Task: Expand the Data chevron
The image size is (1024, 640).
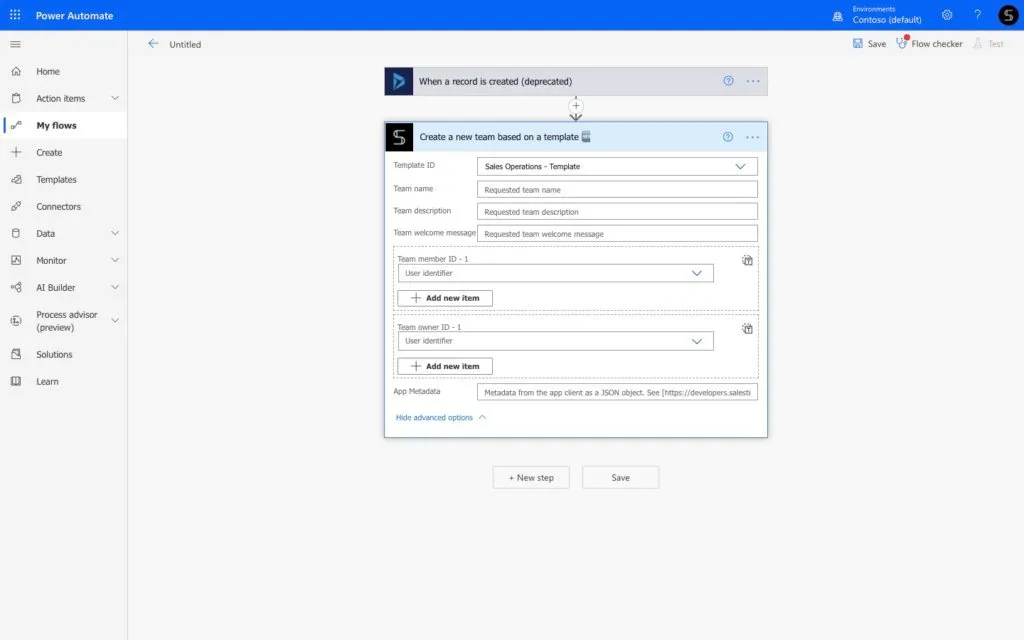Action: [115, 233]
